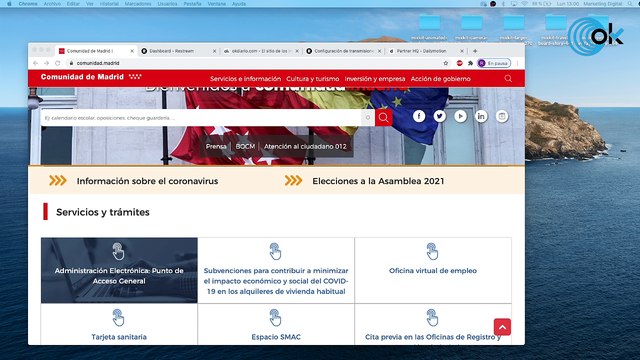Open the Instagram social icon

[x=502, y=116]
